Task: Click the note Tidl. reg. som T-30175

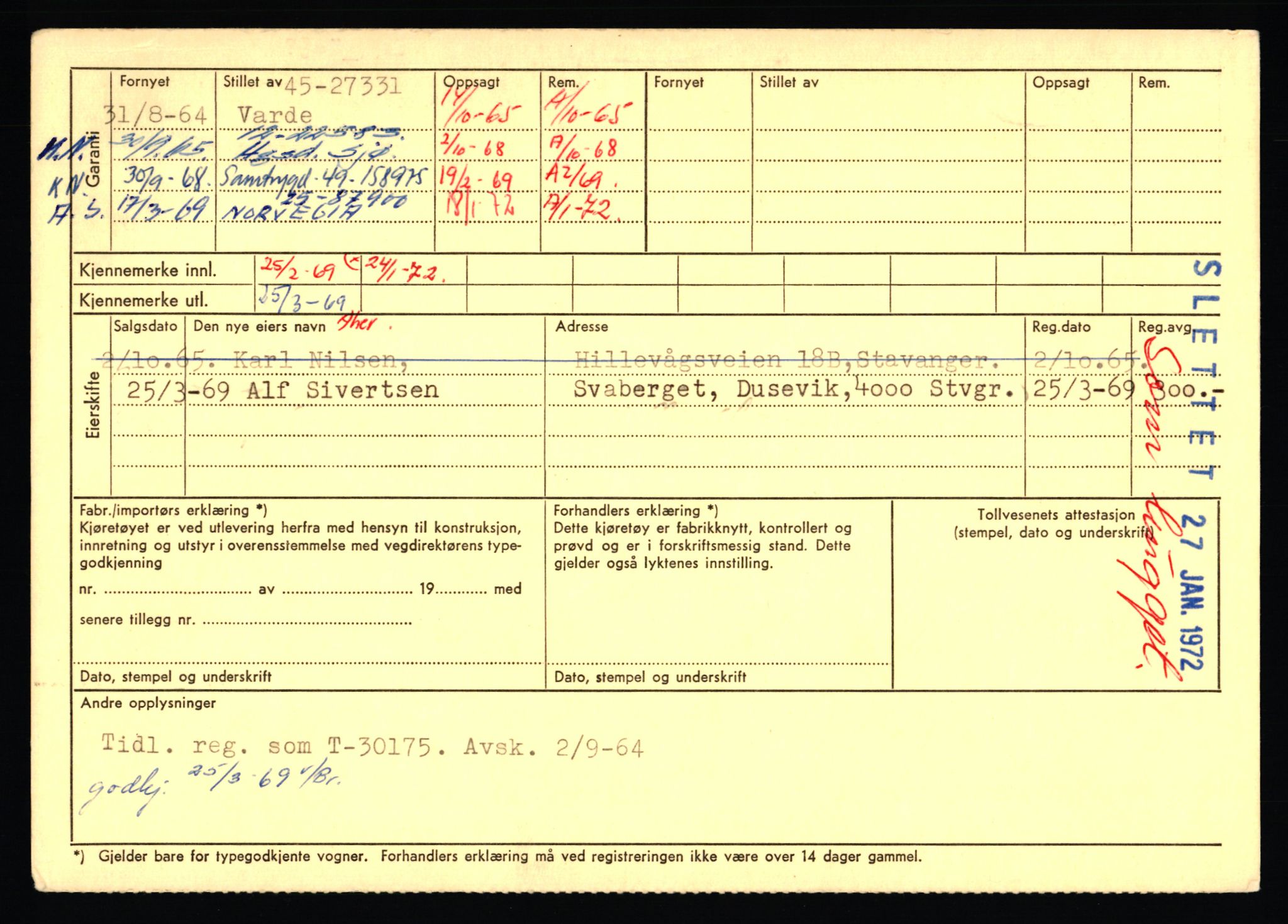Action: click(x=275, y=746)
